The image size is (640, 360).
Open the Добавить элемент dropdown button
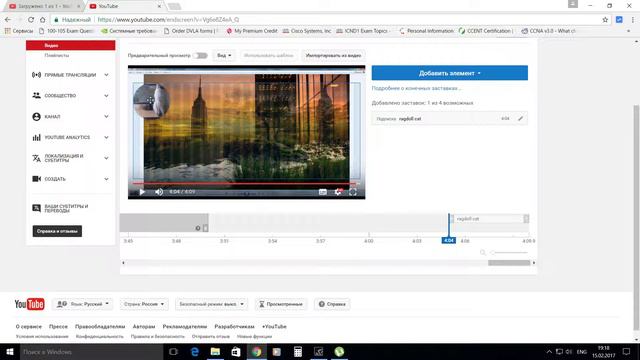[449, 73]
